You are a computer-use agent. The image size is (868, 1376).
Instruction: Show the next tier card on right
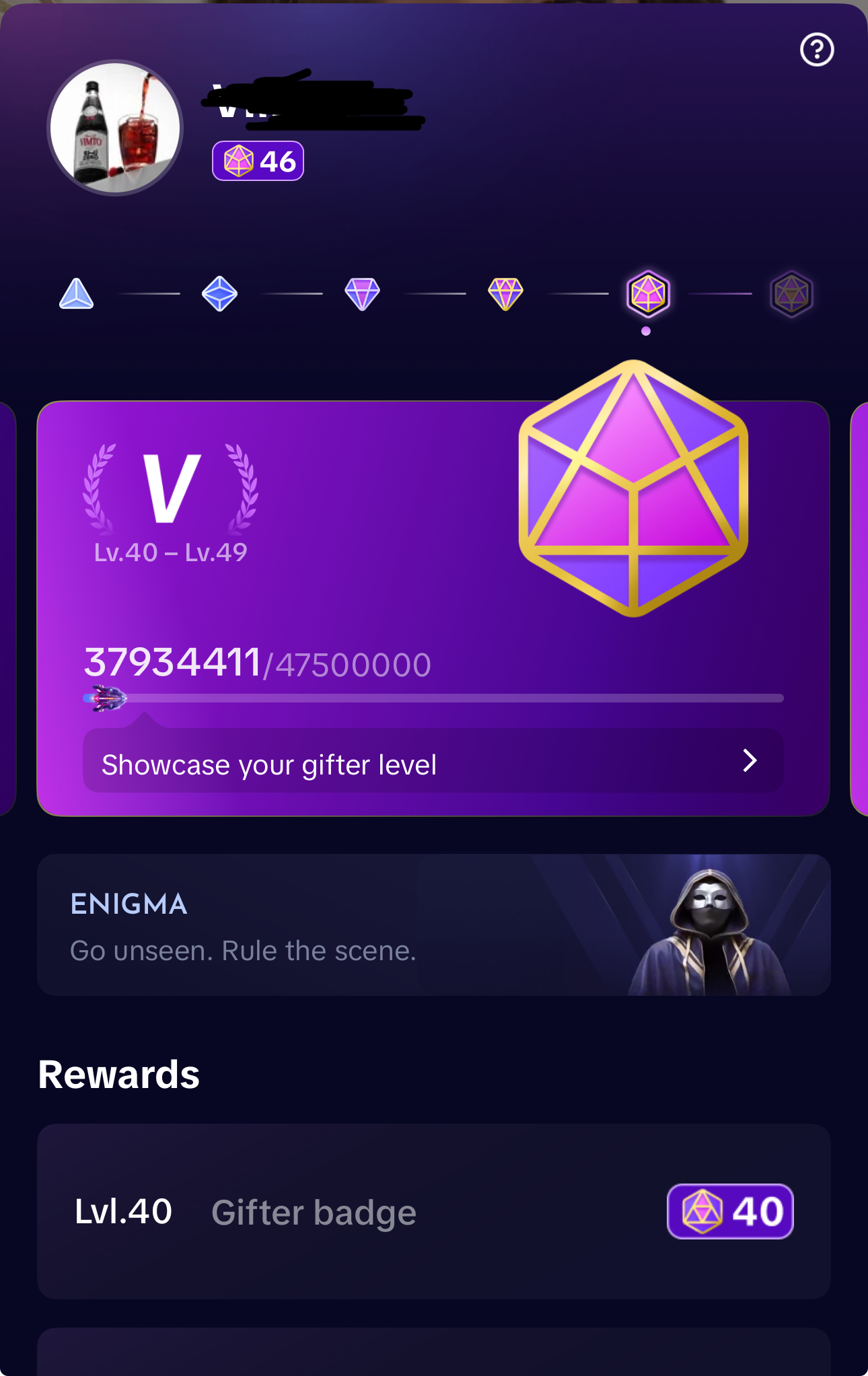(x=859, y=609)
